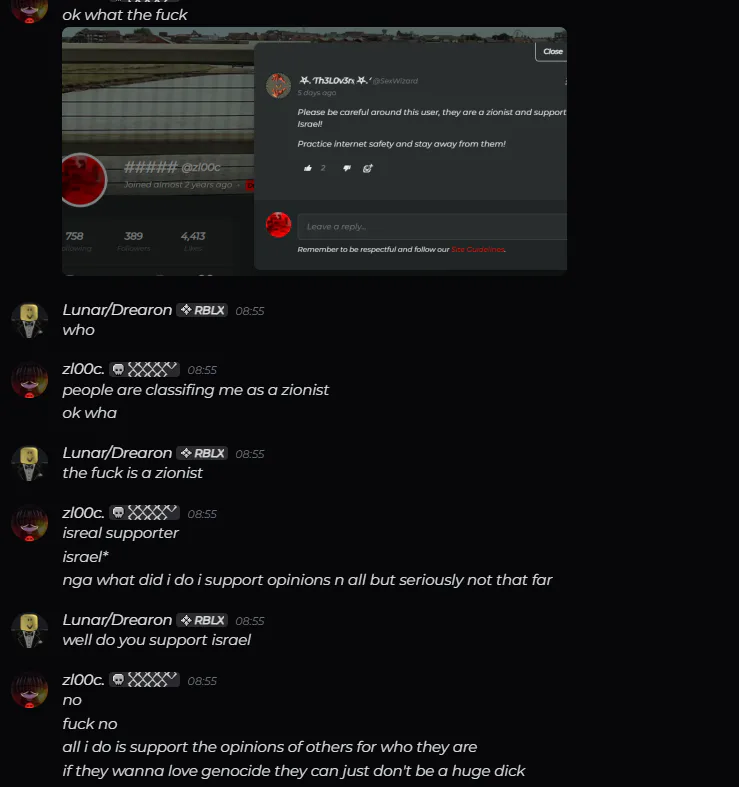The image size is (739, 787).
Task: Click the Lunar/Drearon username above 'the fuck is a zionist'
Action: coord(117,453)
